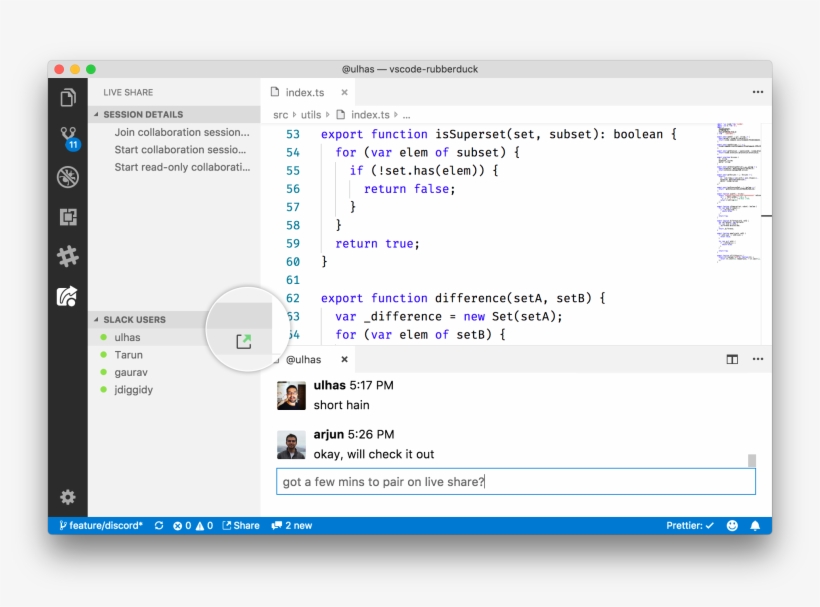Select Slack user Tarun

tap(128, 355)
